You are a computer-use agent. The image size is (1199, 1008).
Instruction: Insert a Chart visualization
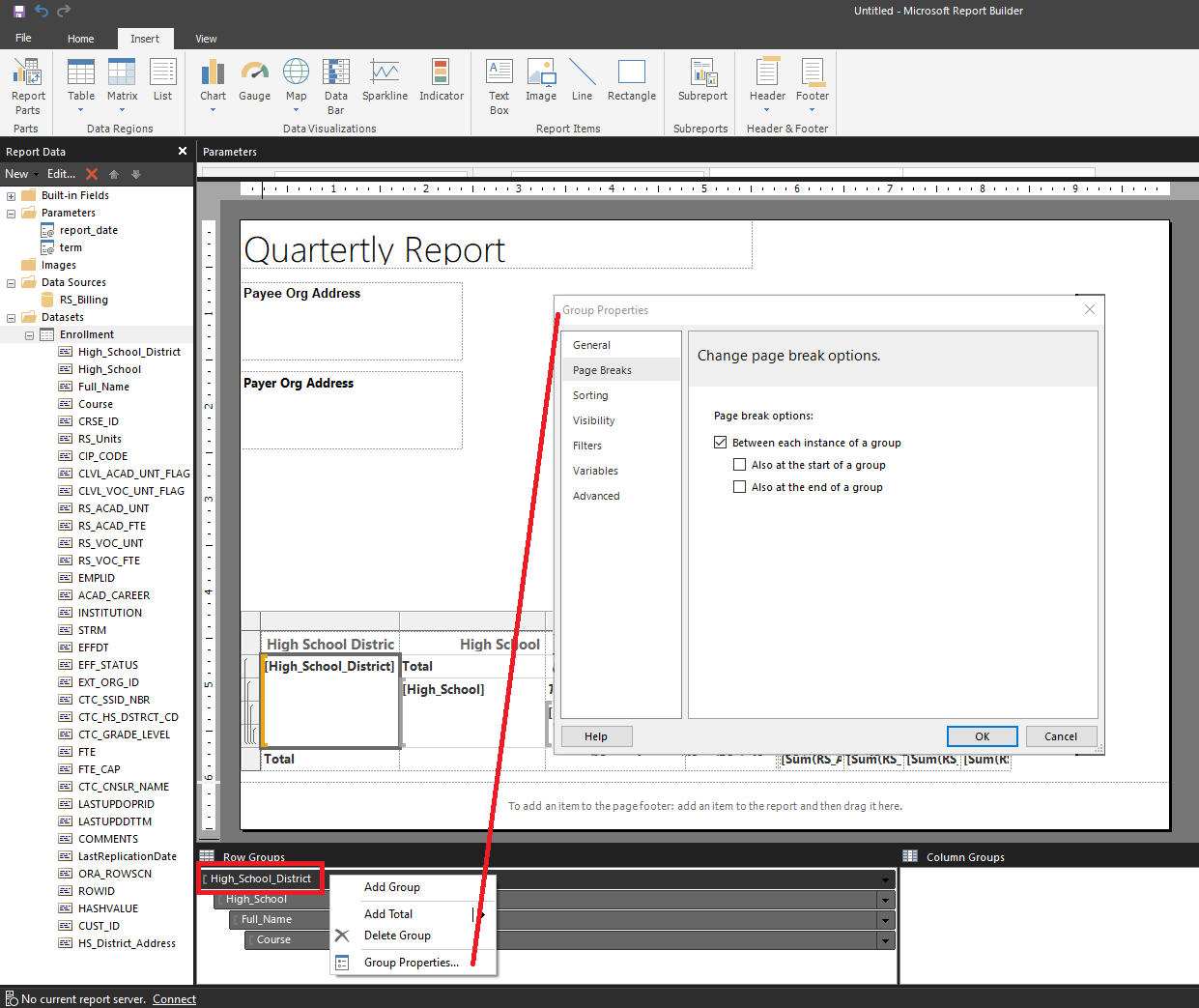point(213,86)
